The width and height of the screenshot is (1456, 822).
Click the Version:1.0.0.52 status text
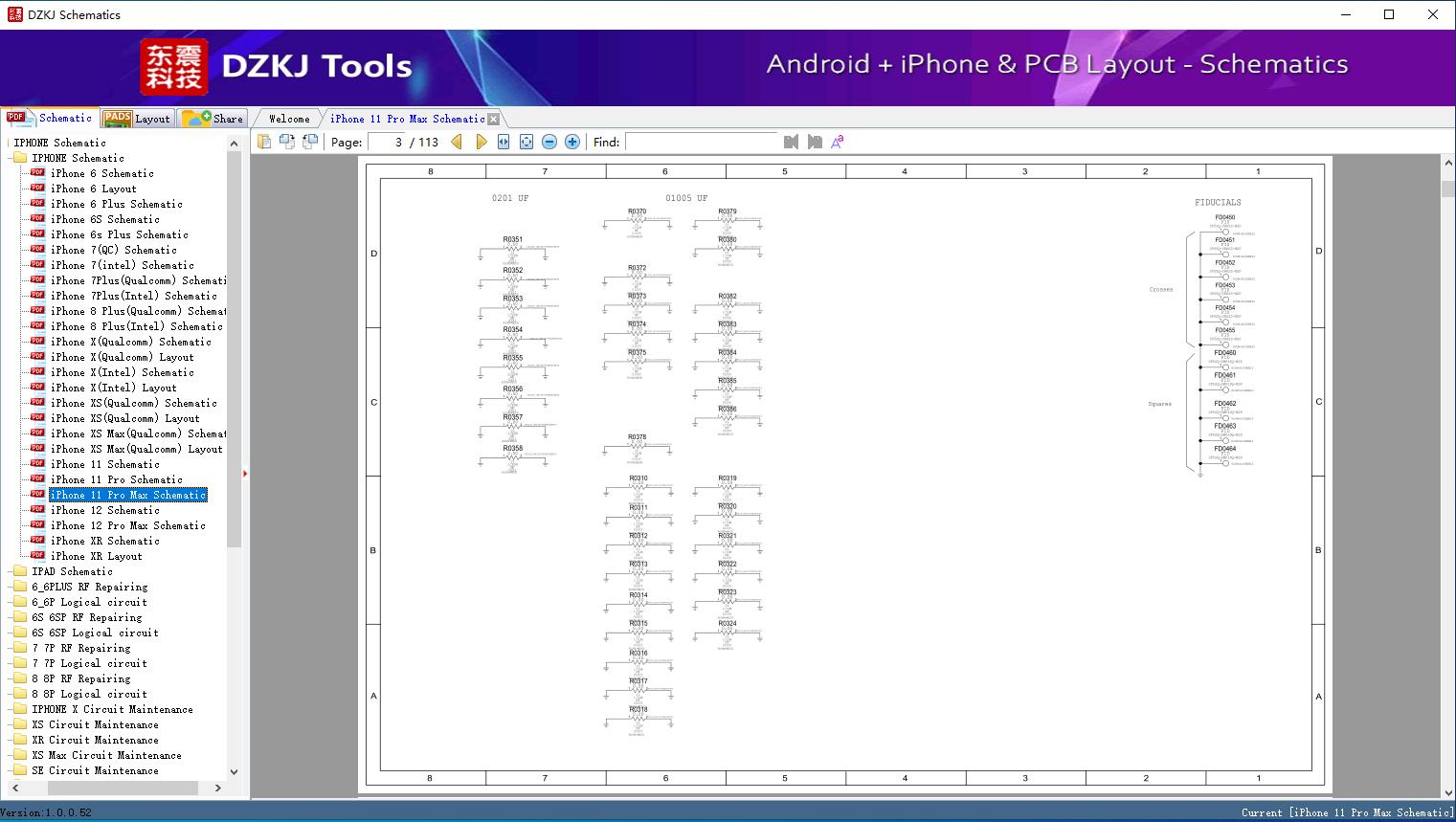[47, 812]
